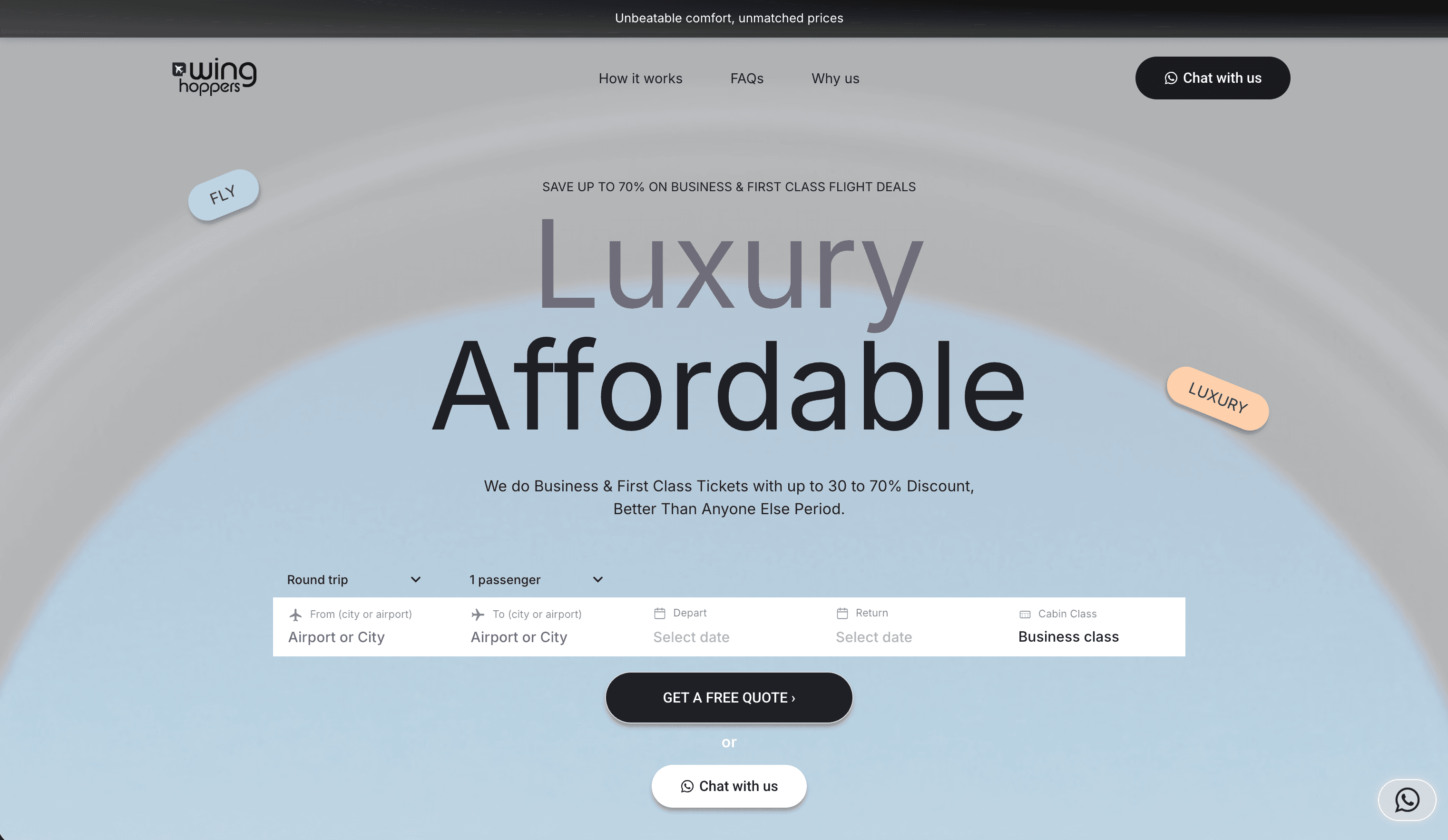Visit the Why us section
Screen dimensions: 1448x840
(x=835, y=78)
